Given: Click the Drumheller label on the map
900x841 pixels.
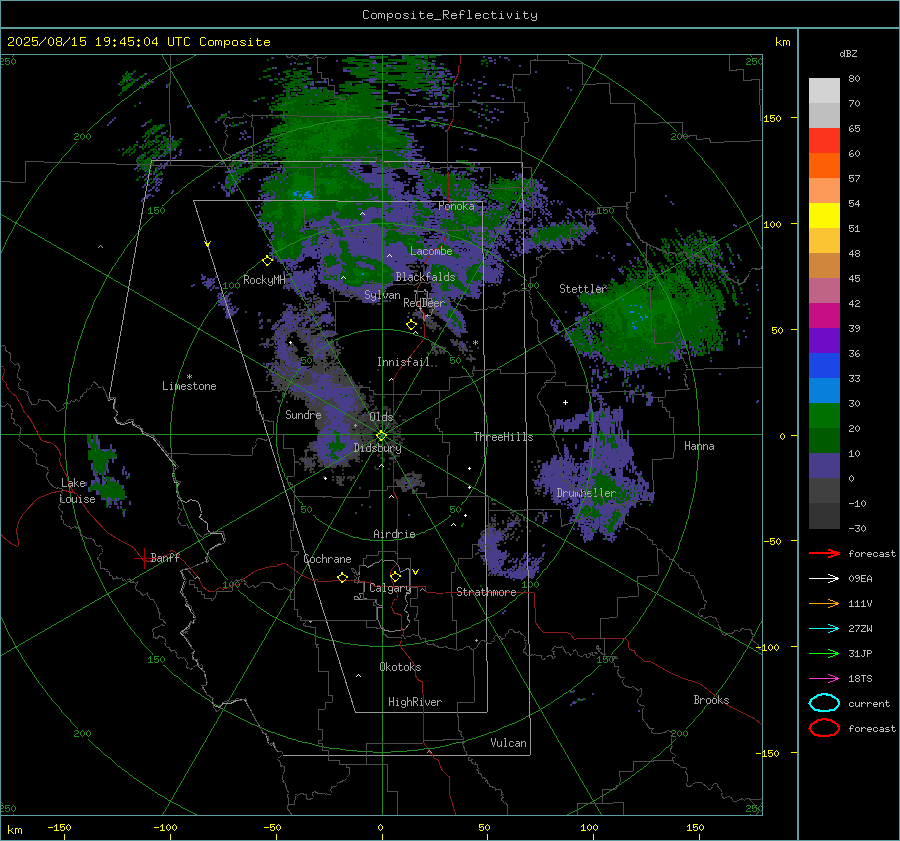Looking at the screenshot, I should pos(586,493).
